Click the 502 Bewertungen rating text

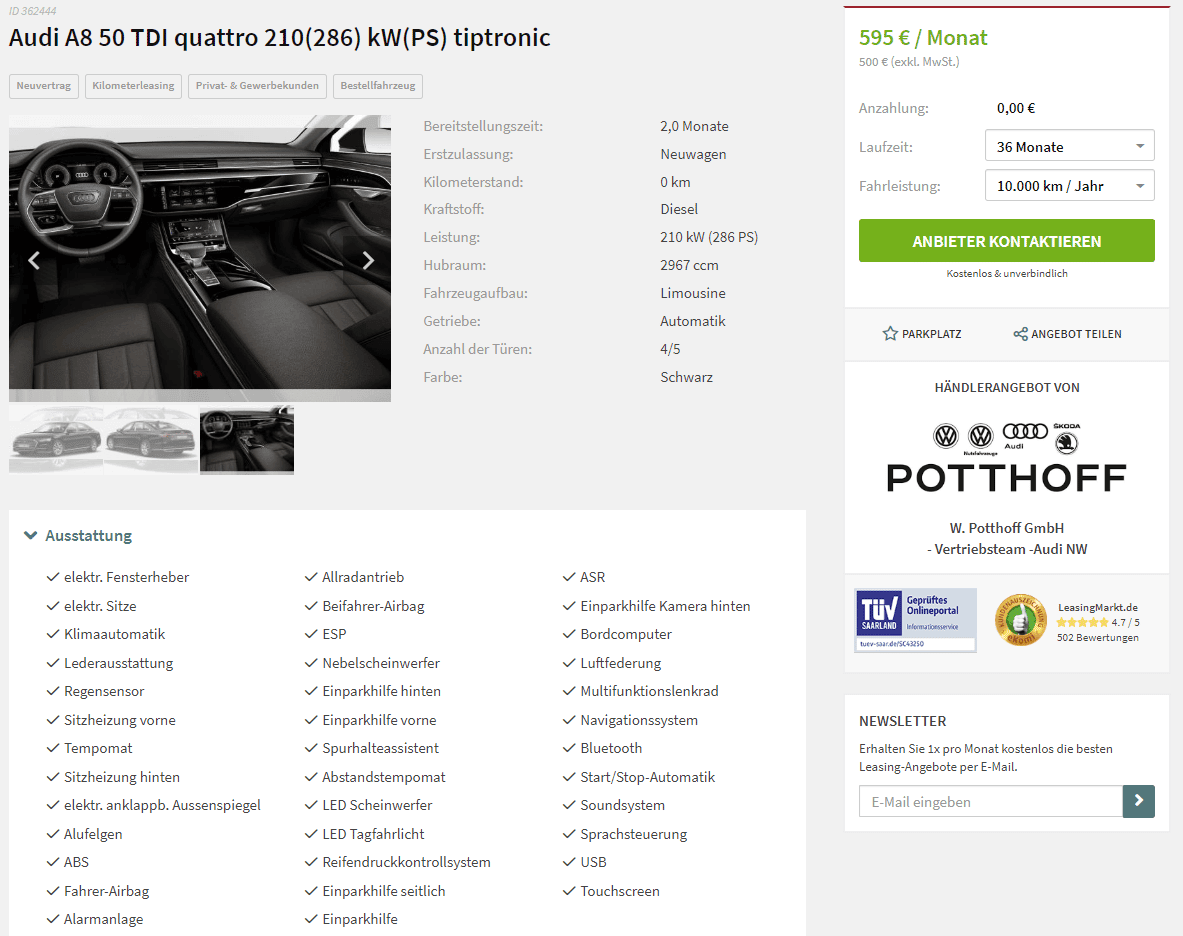coord(1098,637)
